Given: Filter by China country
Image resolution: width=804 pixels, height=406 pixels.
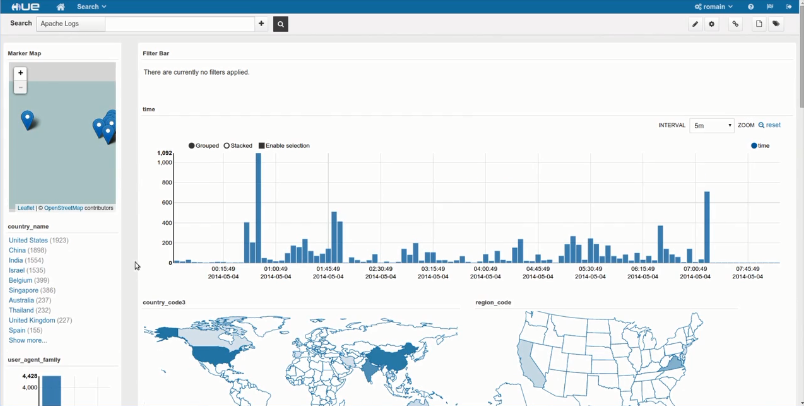Looking at the screenshot, I should (17, 250).
